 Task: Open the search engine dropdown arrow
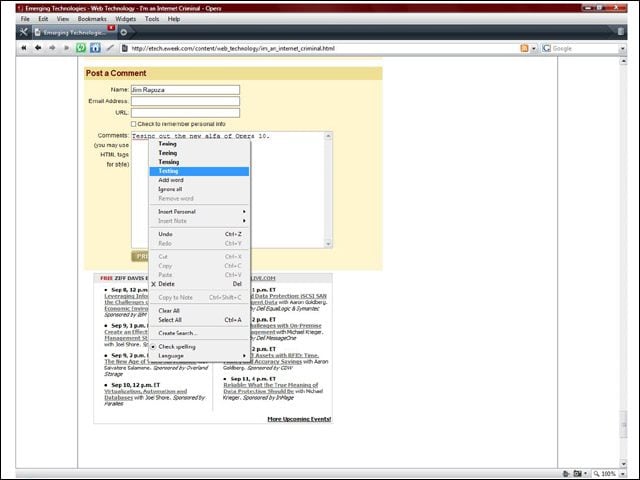(622, 49)
